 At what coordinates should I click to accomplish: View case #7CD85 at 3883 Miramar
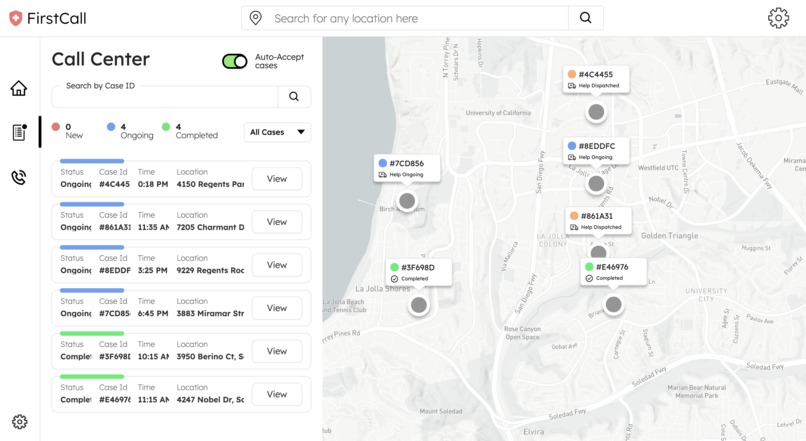coord(277,308)
